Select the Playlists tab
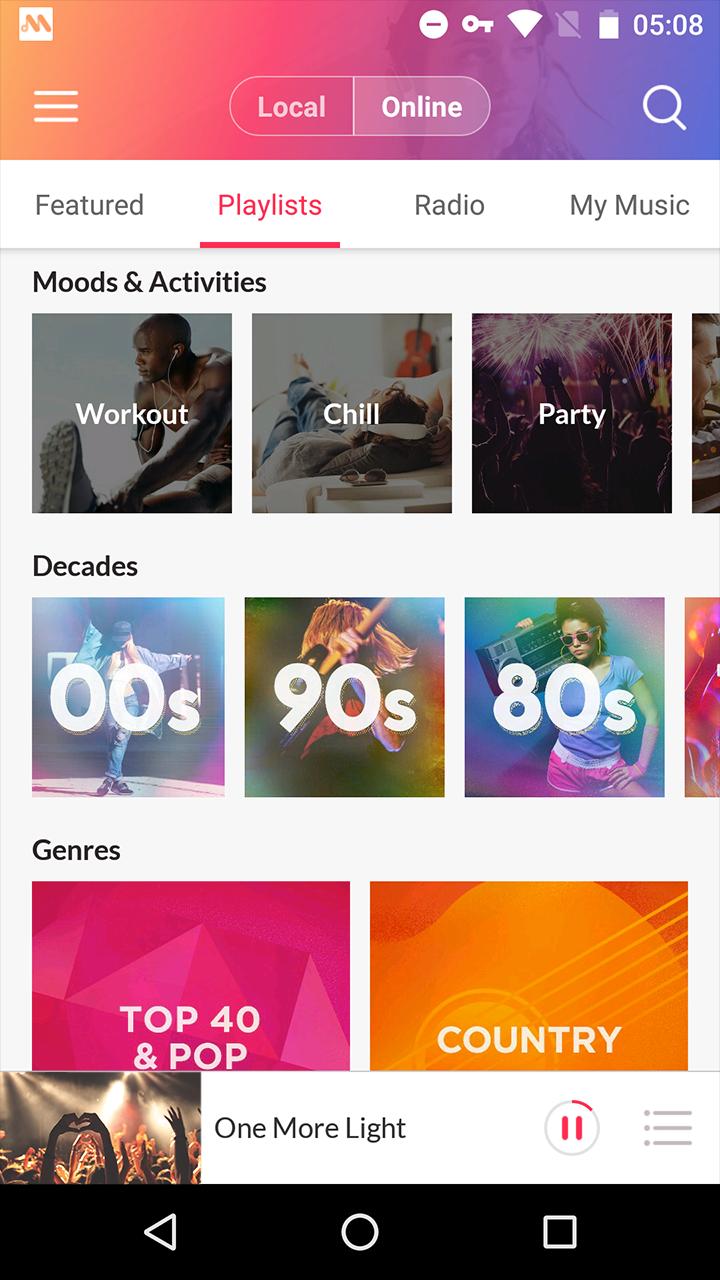 pyautogui.click(x=270, y=205)
